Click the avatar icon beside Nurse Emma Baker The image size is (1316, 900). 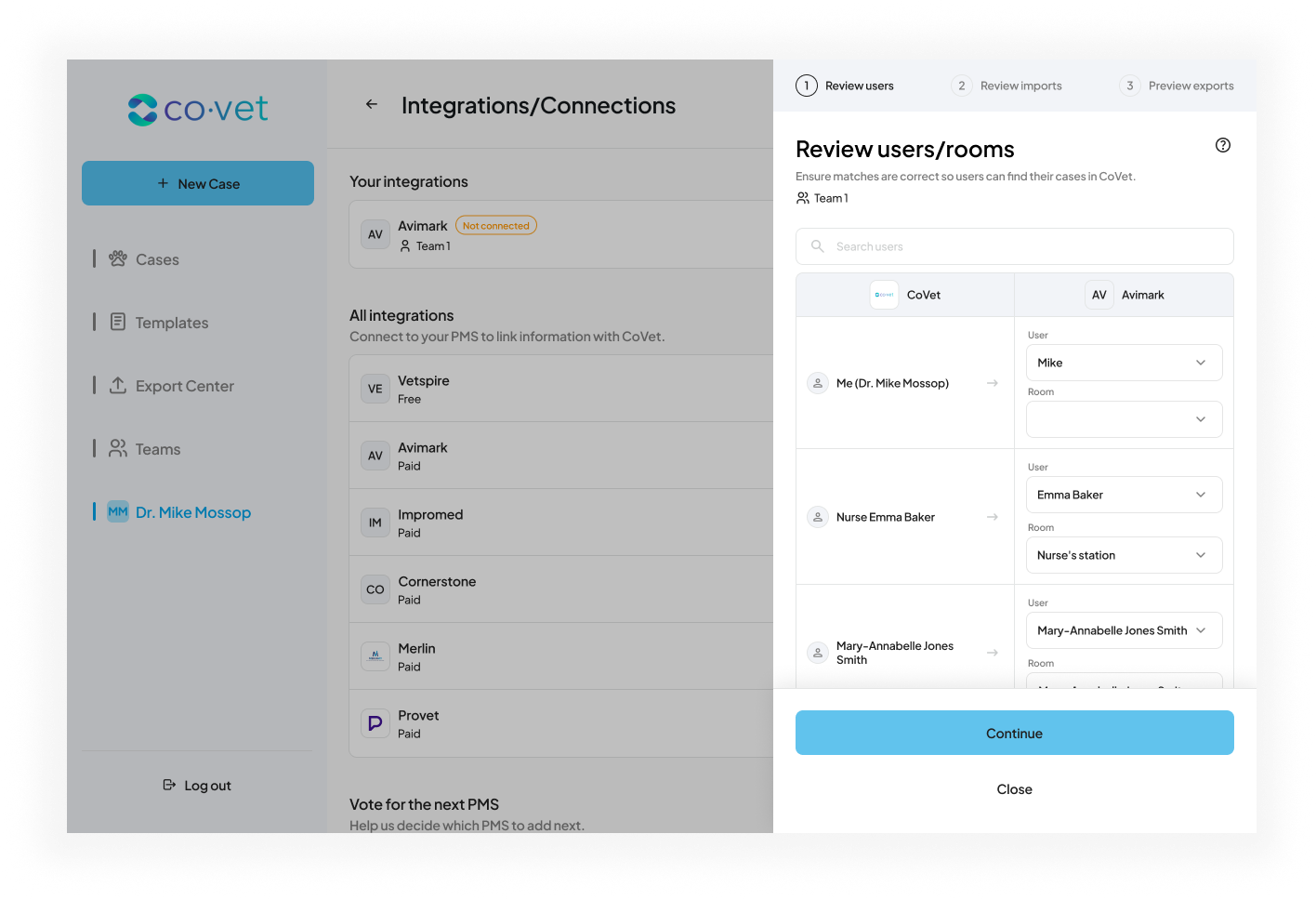pyautogui.click(x=818, y=517)
